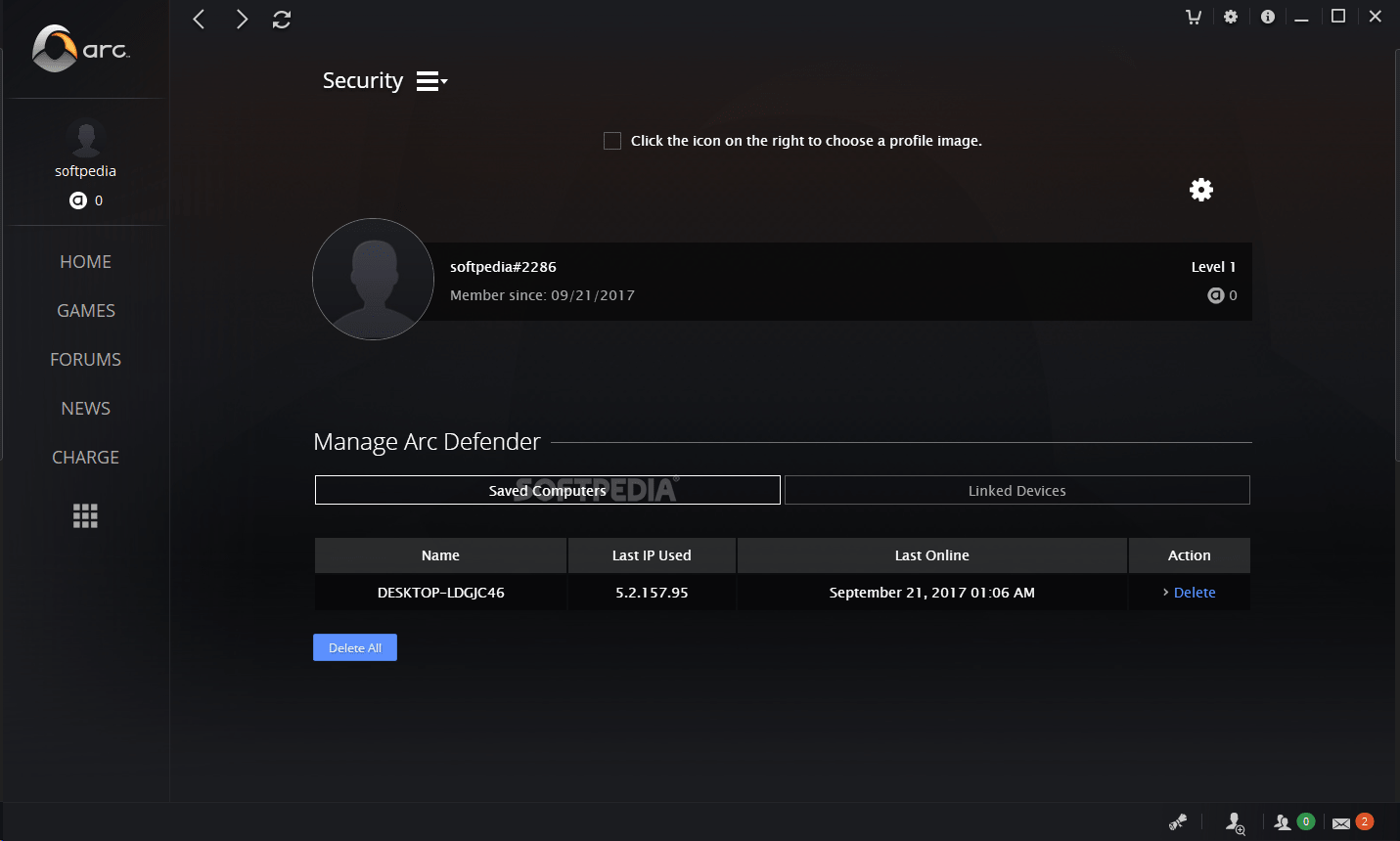The width and height of the screenshot is (1400, 841).
Task: Switch to the Linked Devices tab
Action: [1017, 490]
